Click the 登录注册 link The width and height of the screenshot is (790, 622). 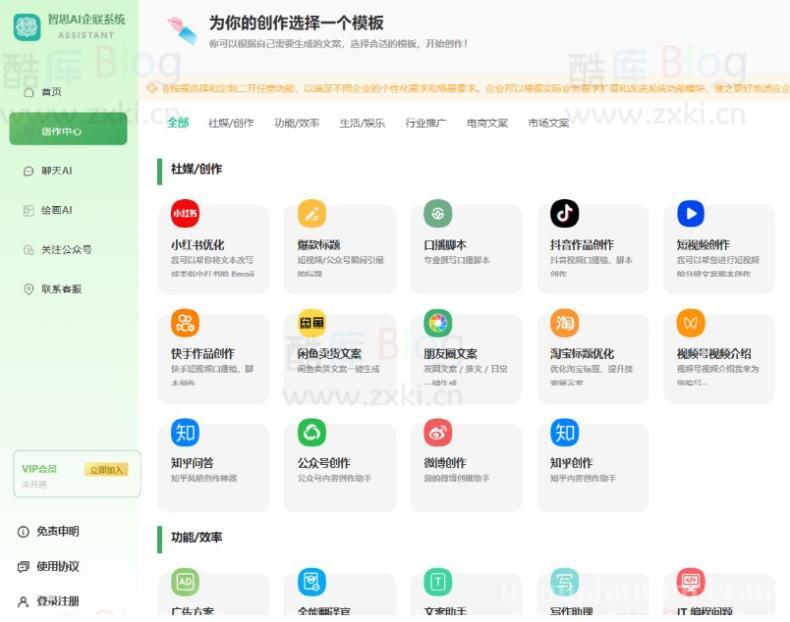pos(57,601)
